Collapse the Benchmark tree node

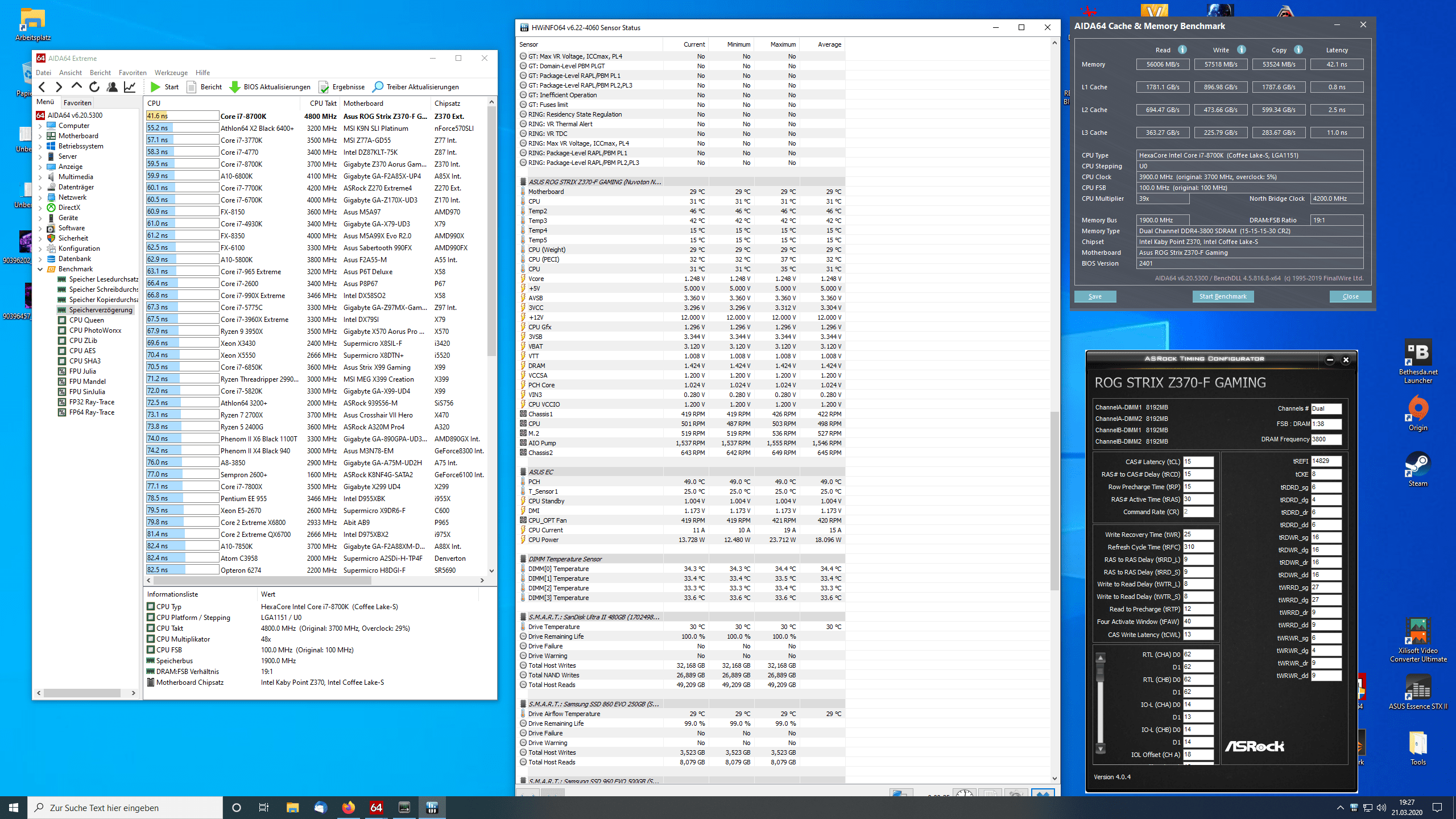coord(40,269)
